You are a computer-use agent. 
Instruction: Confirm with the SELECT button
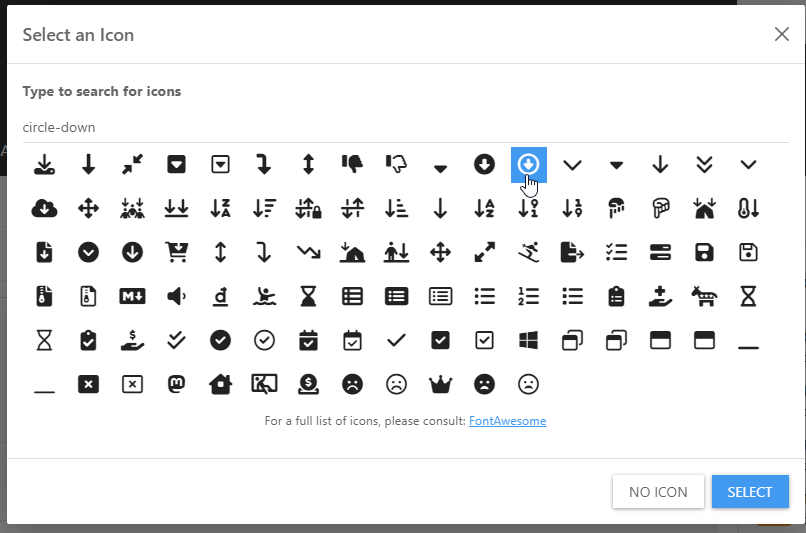(x=750, y=491)
